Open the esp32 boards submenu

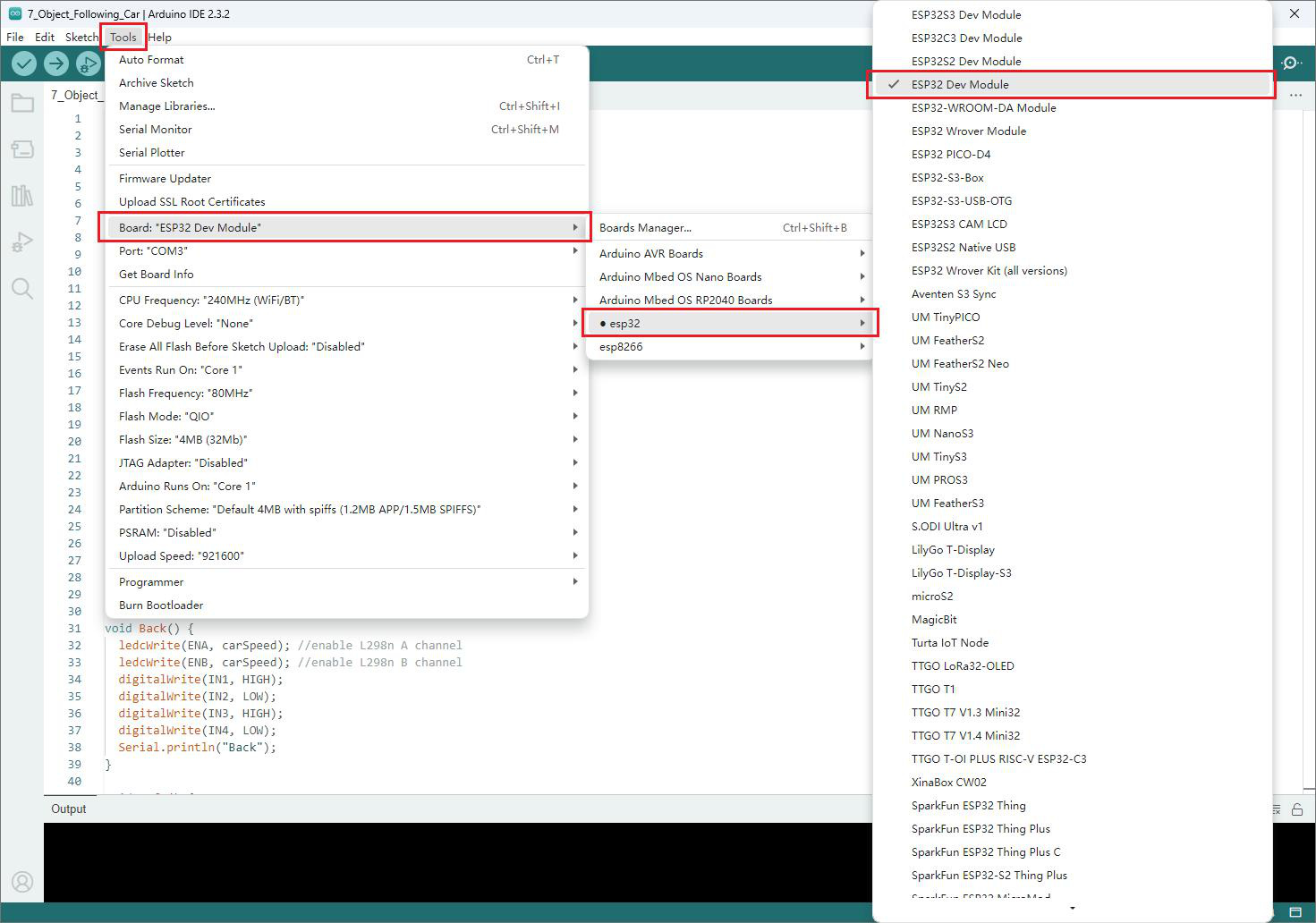(x=730, y=323)
